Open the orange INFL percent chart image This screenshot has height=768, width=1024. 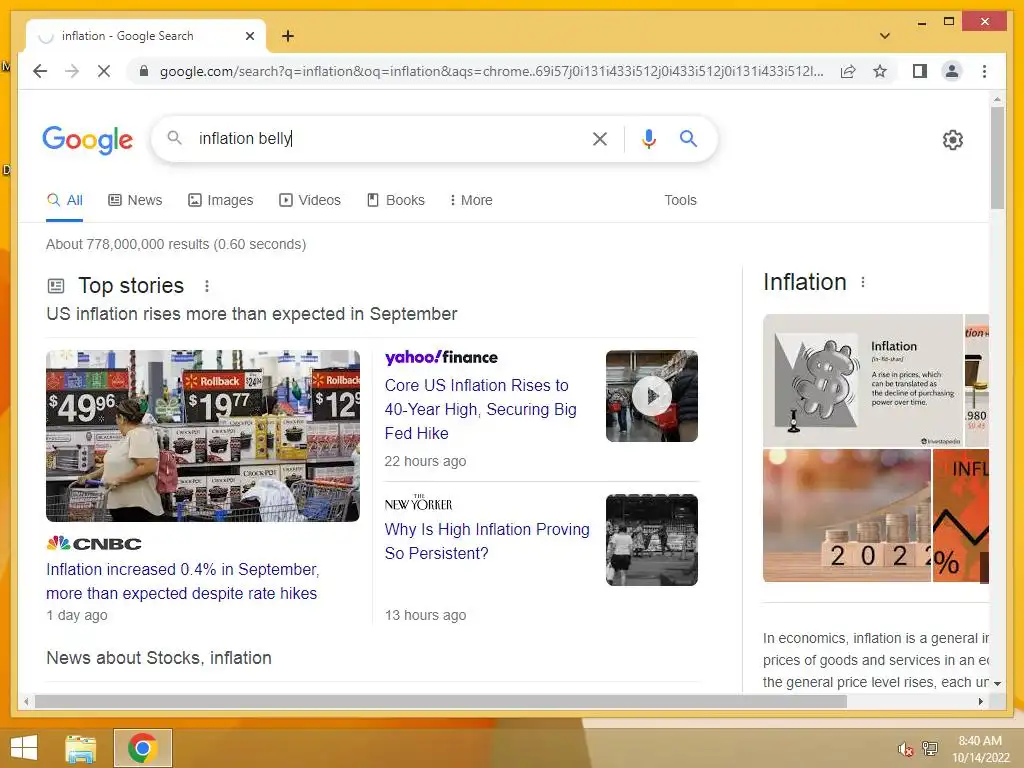click(x=961, y=515)
